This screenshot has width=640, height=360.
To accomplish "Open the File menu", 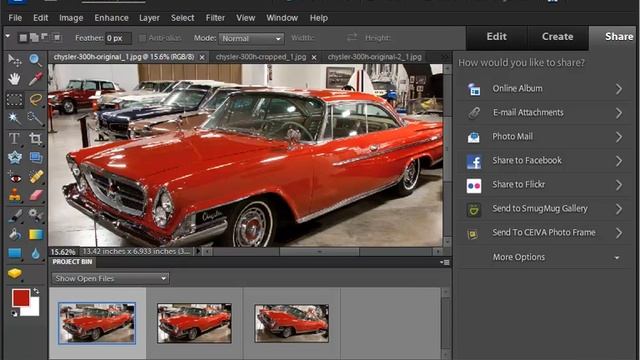I will point(15,18).
